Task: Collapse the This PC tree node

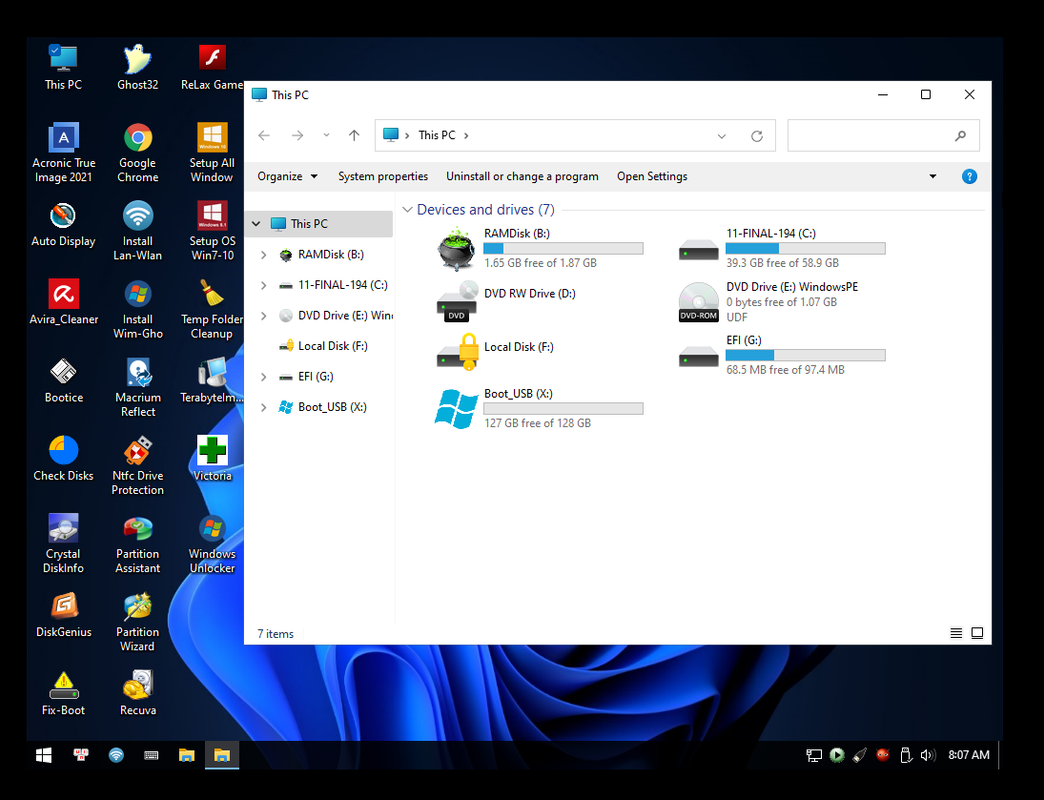Action: [256, 224]
